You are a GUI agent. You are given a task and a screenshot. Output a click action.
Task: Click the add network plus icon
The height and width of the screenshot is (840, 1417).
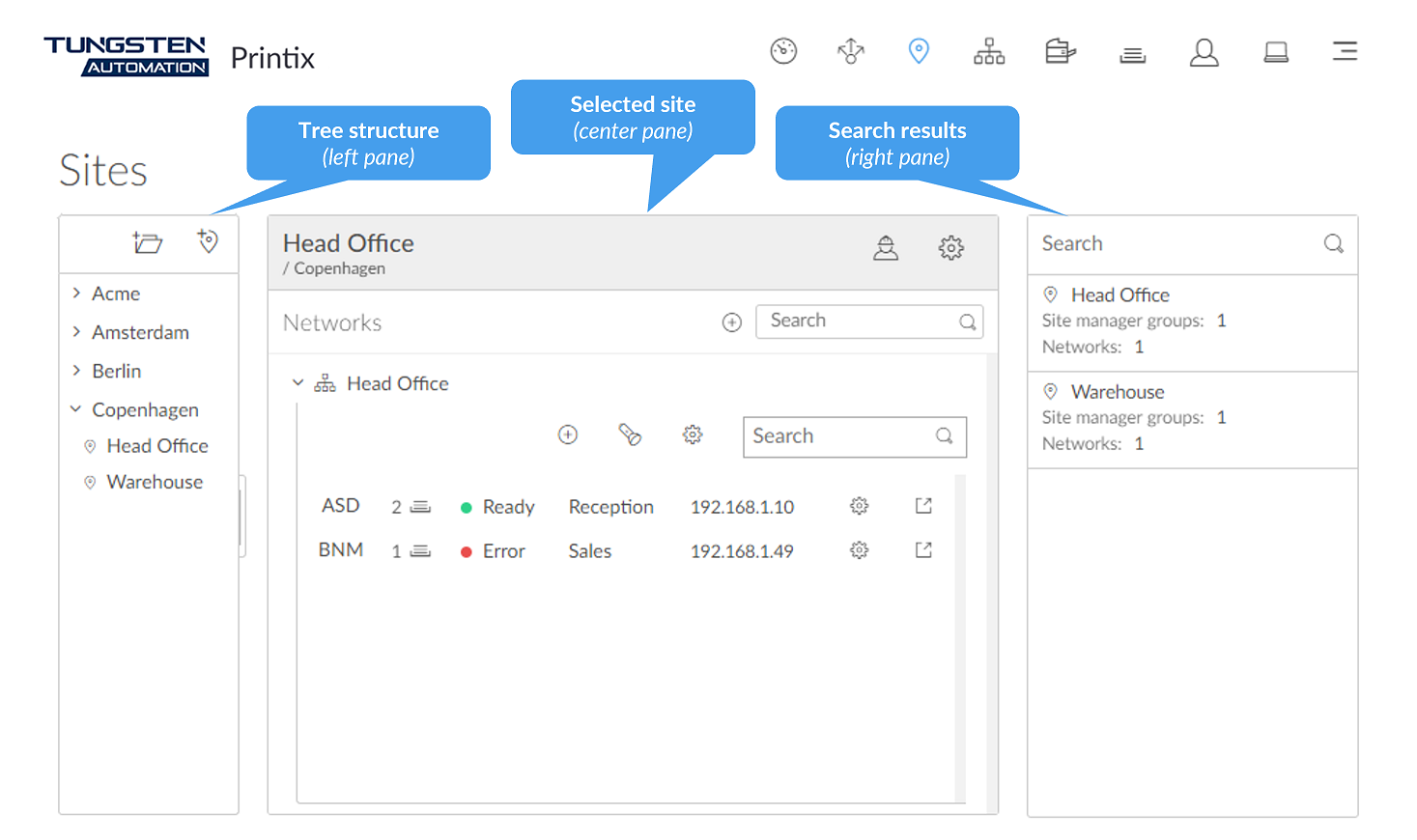click(732, 322)
